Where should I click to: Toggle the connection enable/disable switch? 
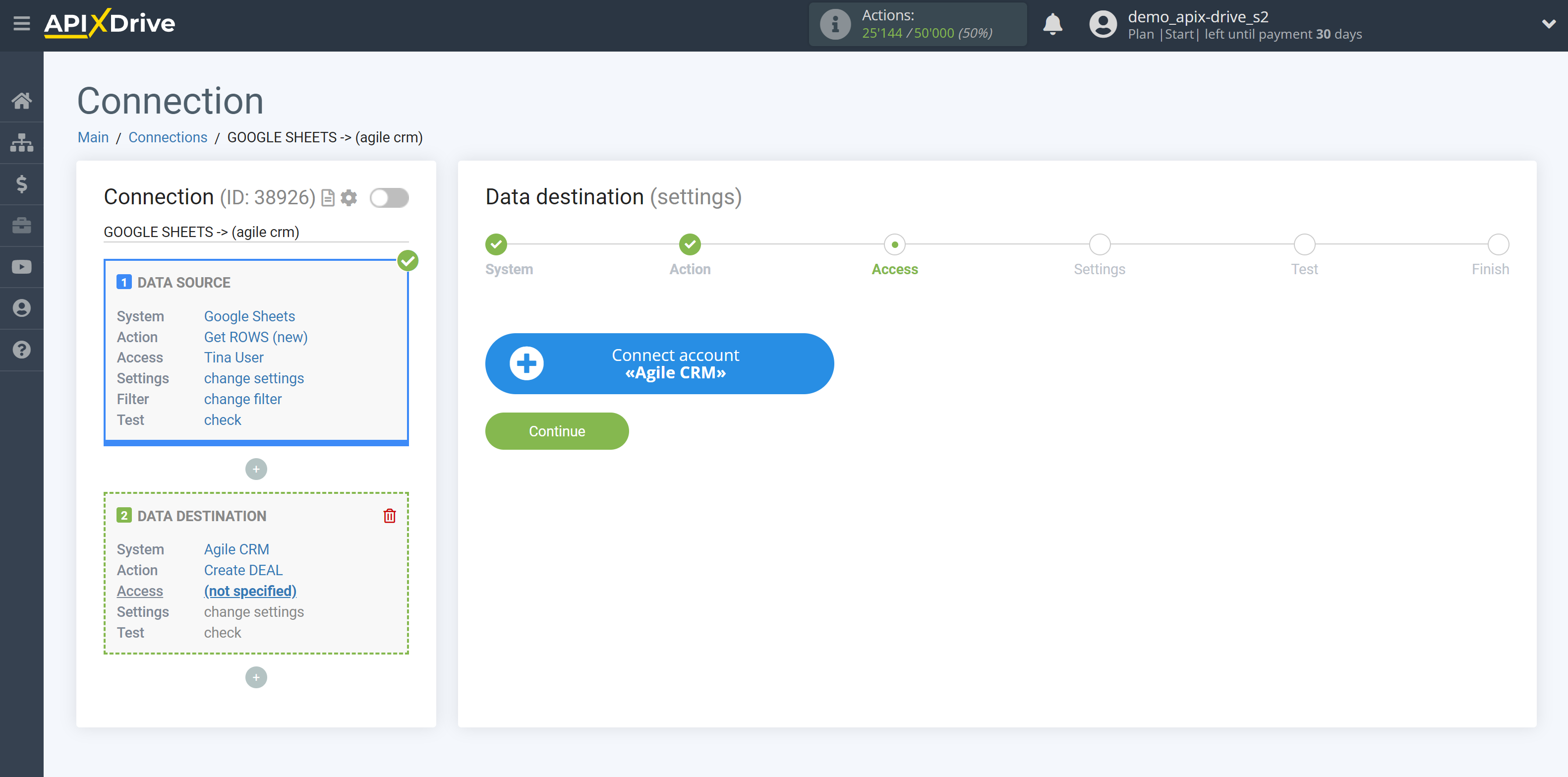point(389,197)
